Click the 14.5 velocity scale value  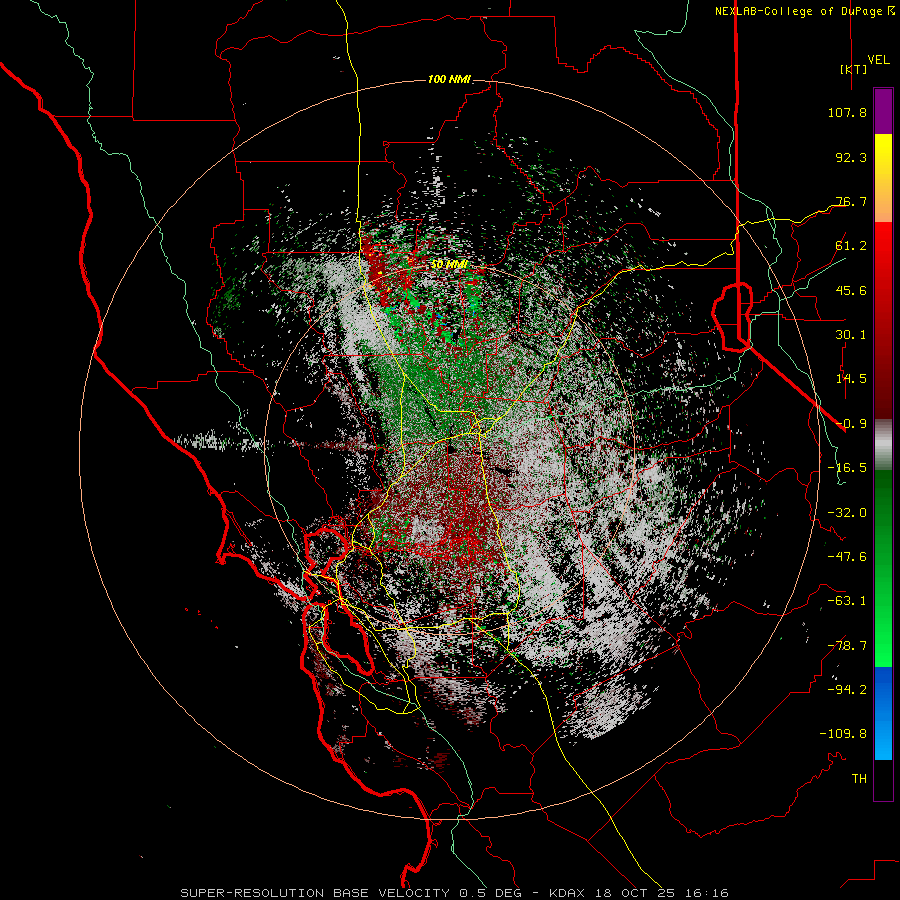(851, 379)
